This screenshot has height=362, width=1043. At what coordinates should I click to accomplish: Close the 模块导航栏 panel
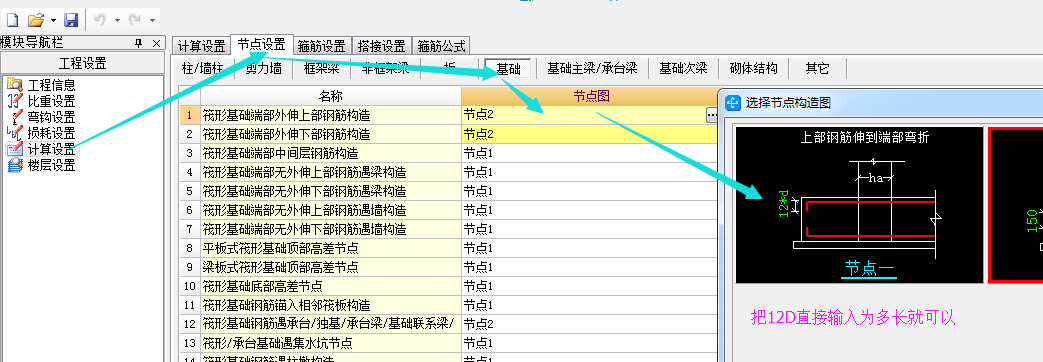pyautogui.click(x=156, y=43)
